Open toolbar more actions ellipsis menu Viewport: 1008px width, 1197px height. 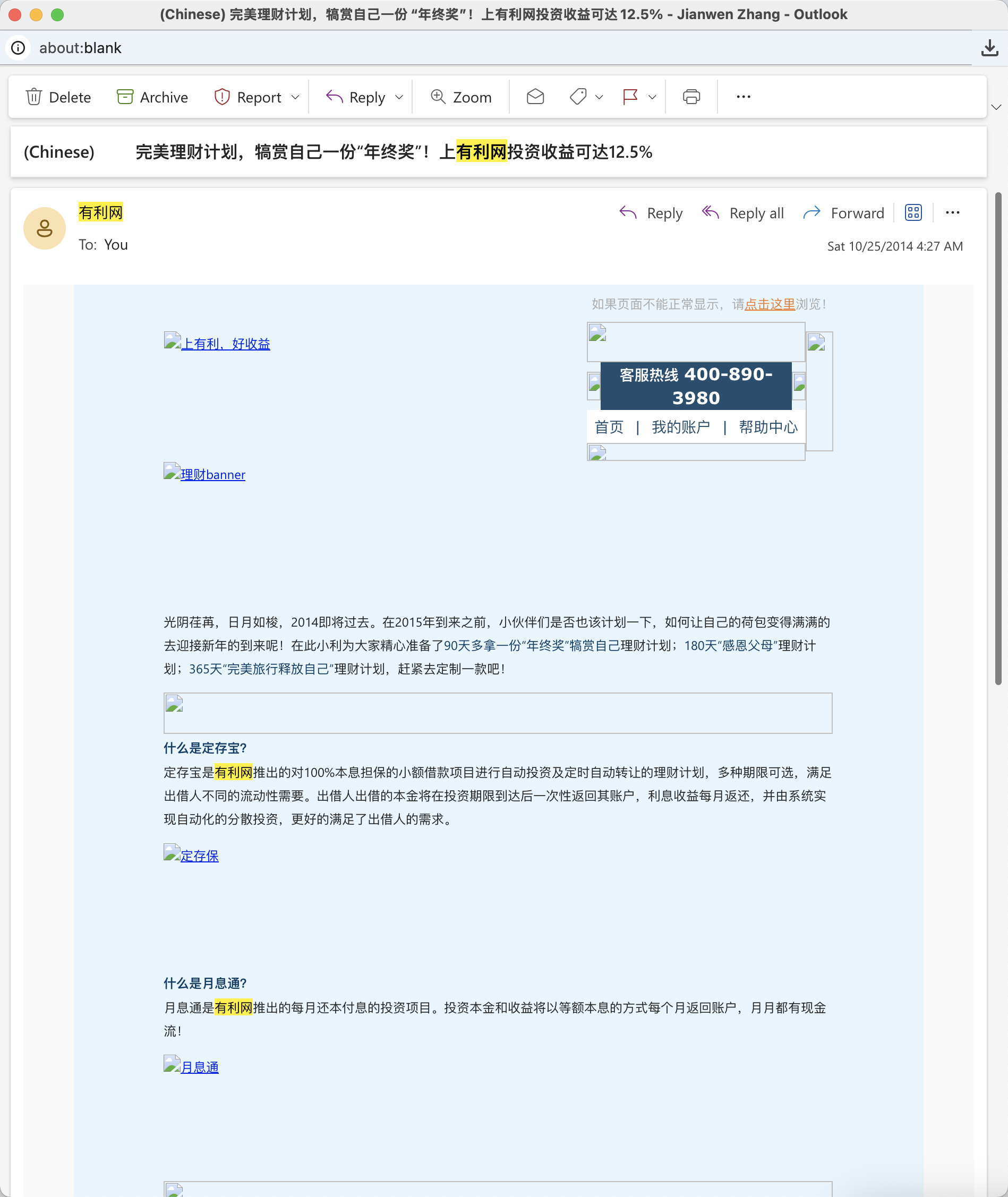743,97
